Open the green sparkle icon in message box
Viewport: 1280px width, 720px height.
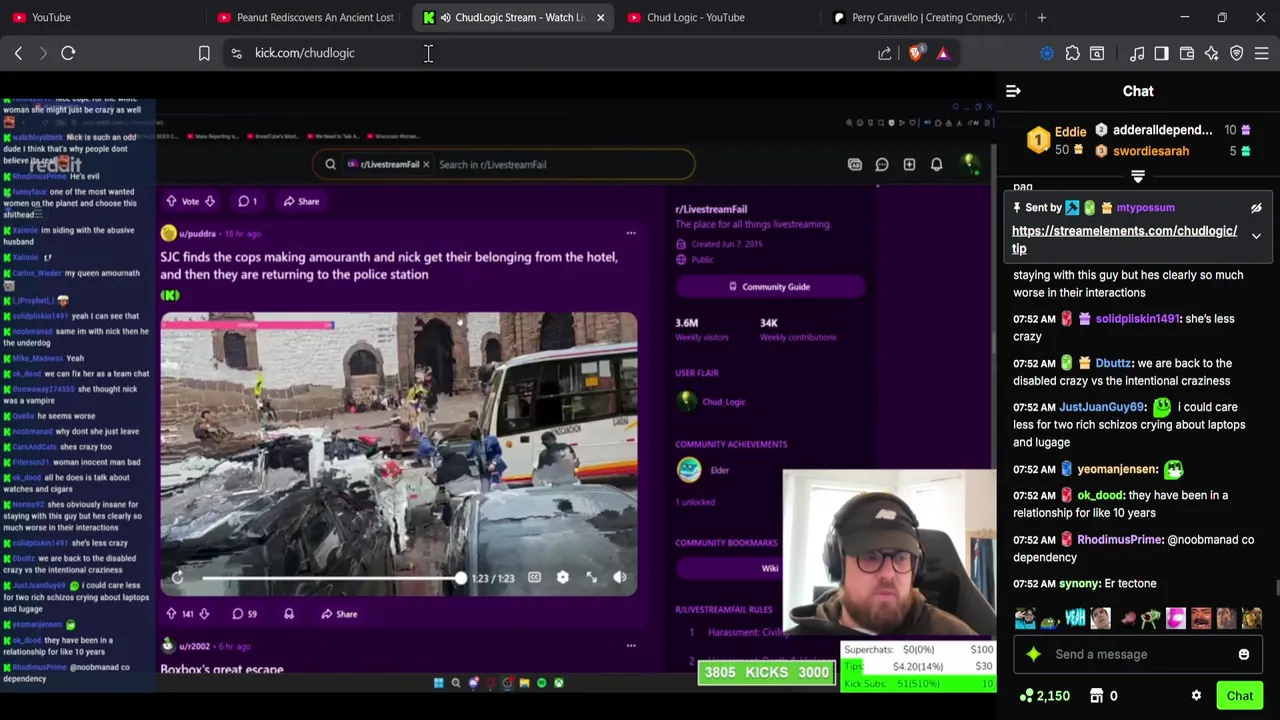tap(1033, 654)
